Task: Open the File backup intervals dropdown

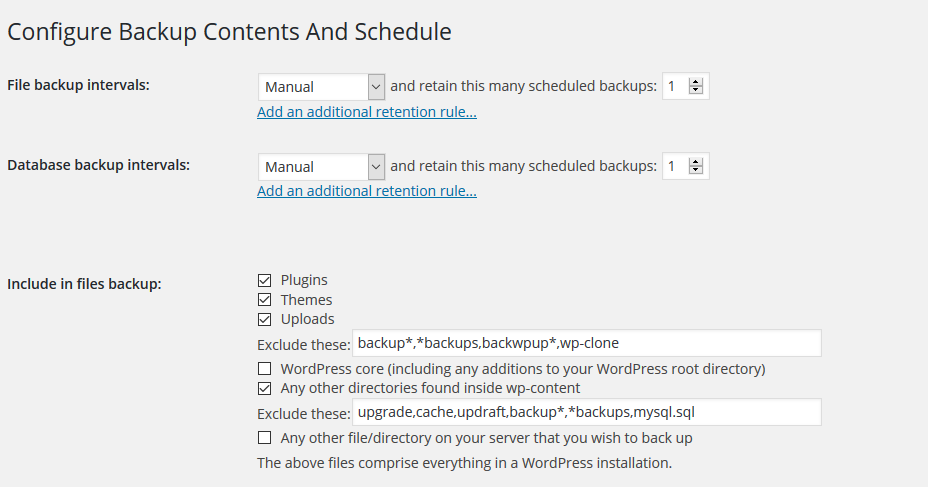Action: (x=321, y=87)
